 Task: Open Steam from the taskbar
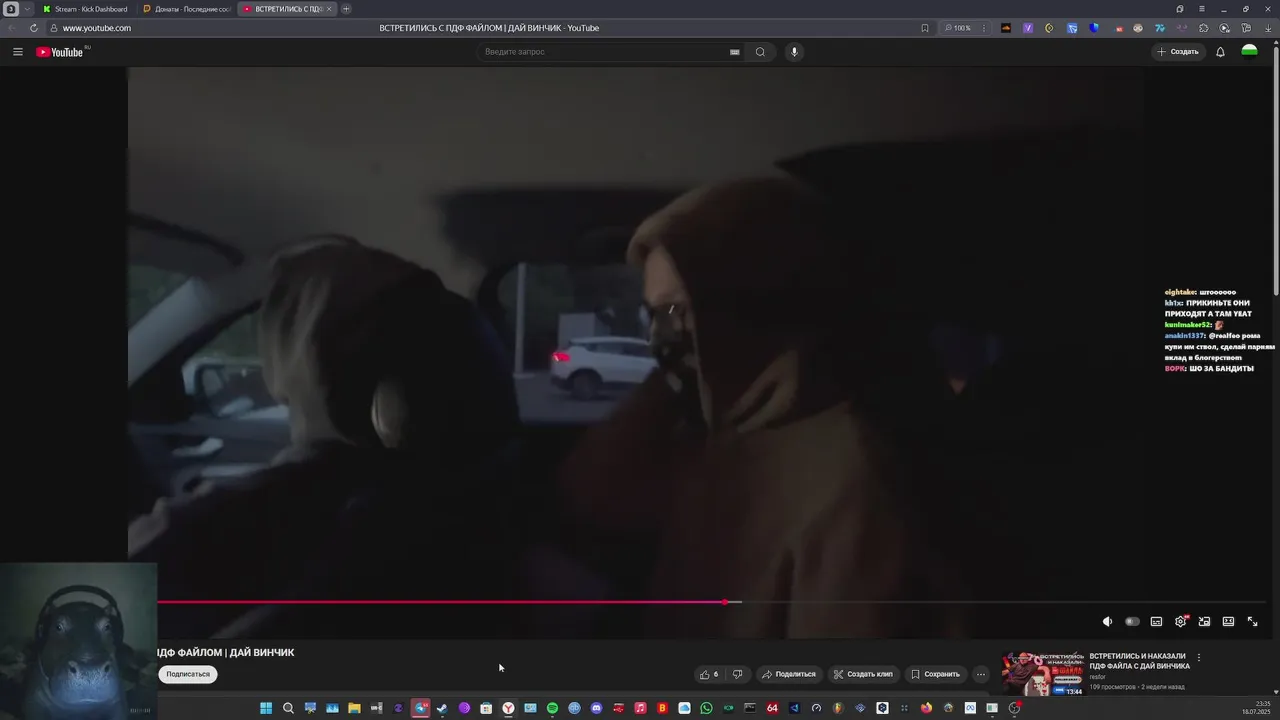pyautogui.click(x=442, y=708)
